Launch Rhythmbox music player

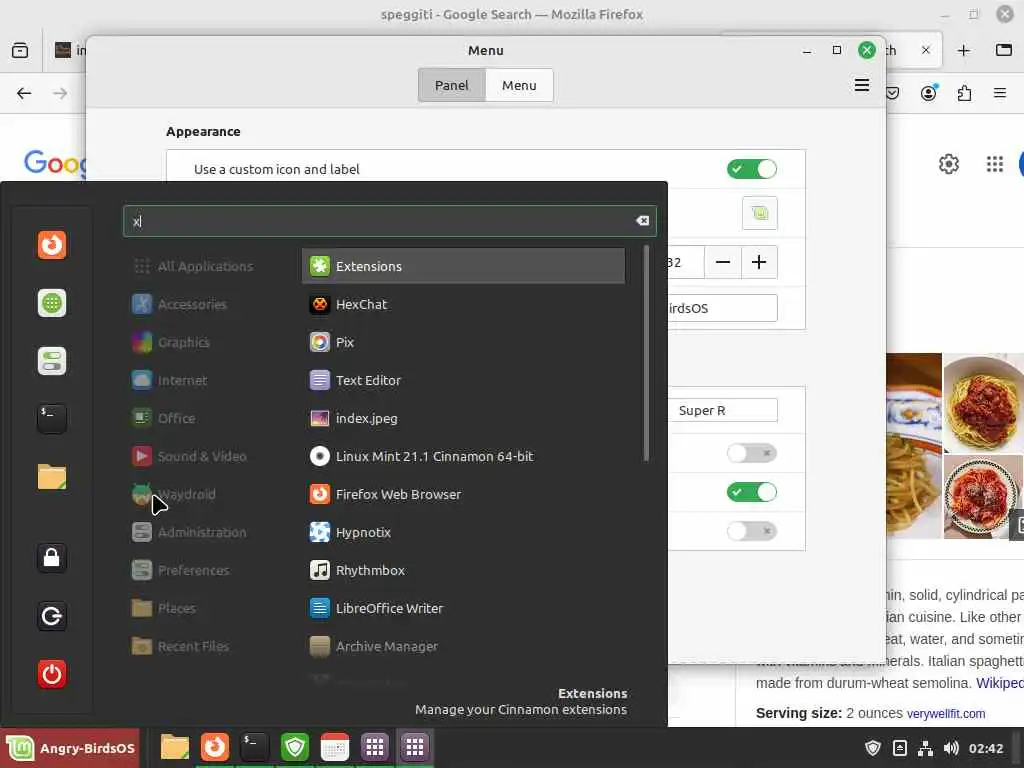(x=463, y=570)
